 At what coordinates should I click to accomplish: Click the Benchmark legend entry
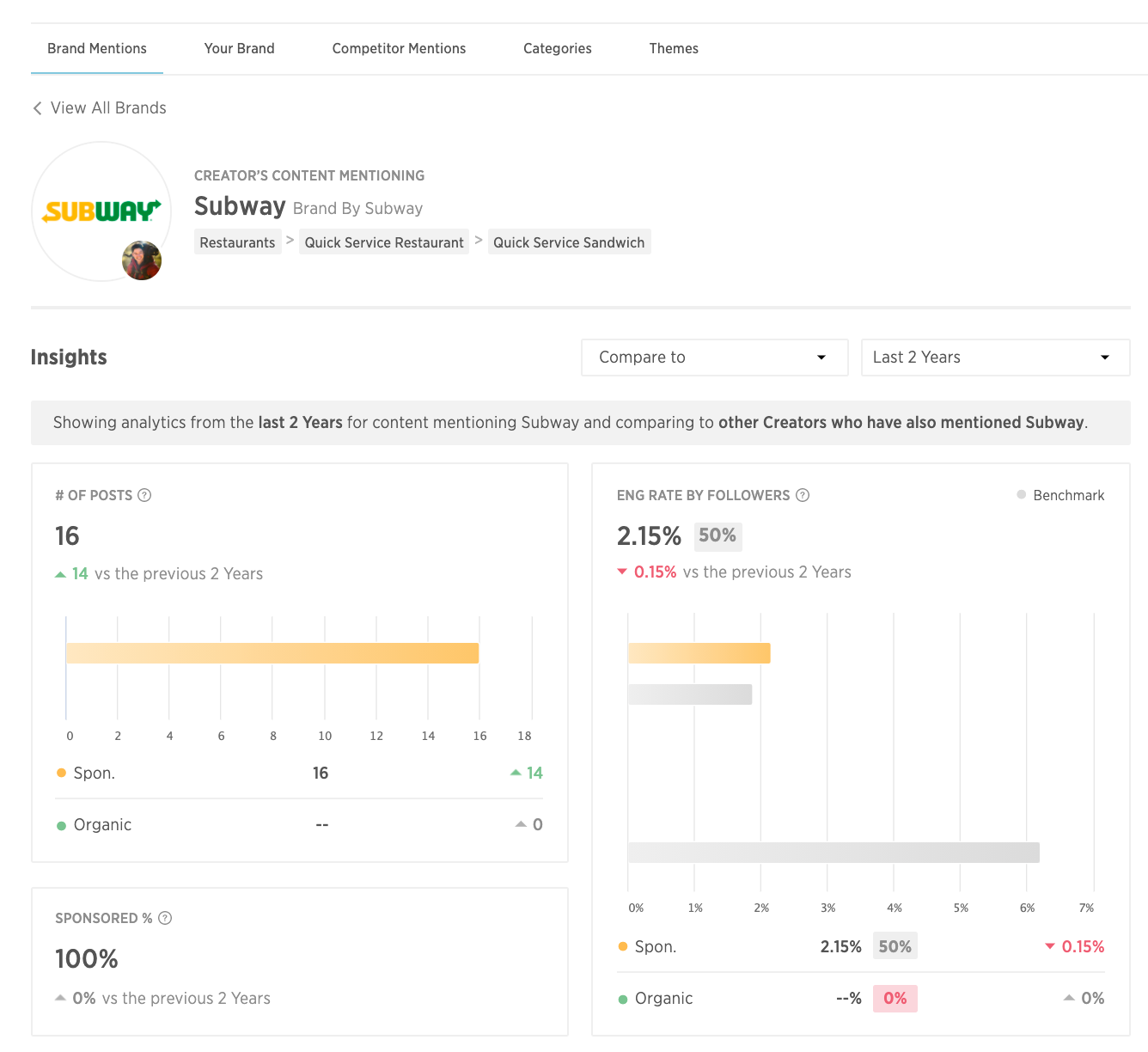click(1060, 495)
